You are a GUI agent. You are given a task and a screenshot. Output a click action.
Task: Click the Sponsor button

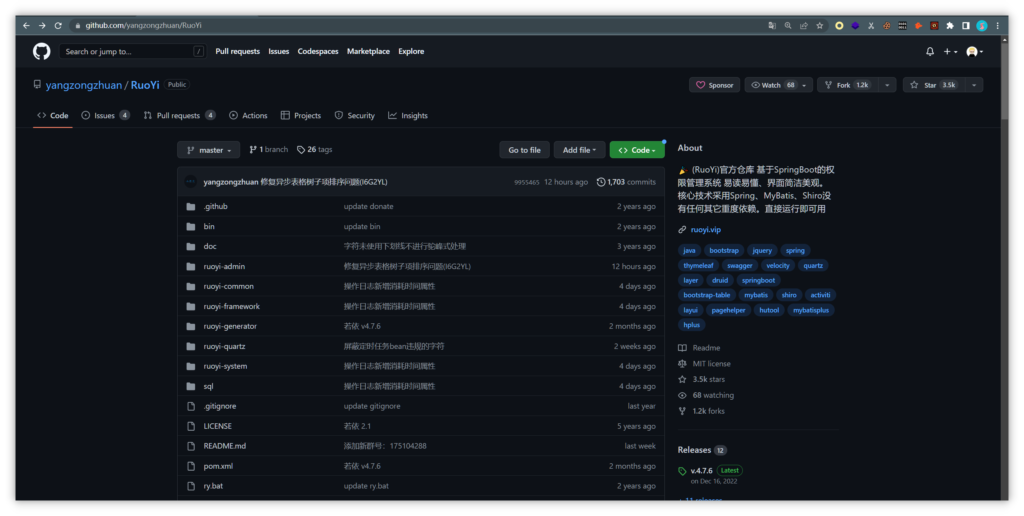tap(714, 85)
